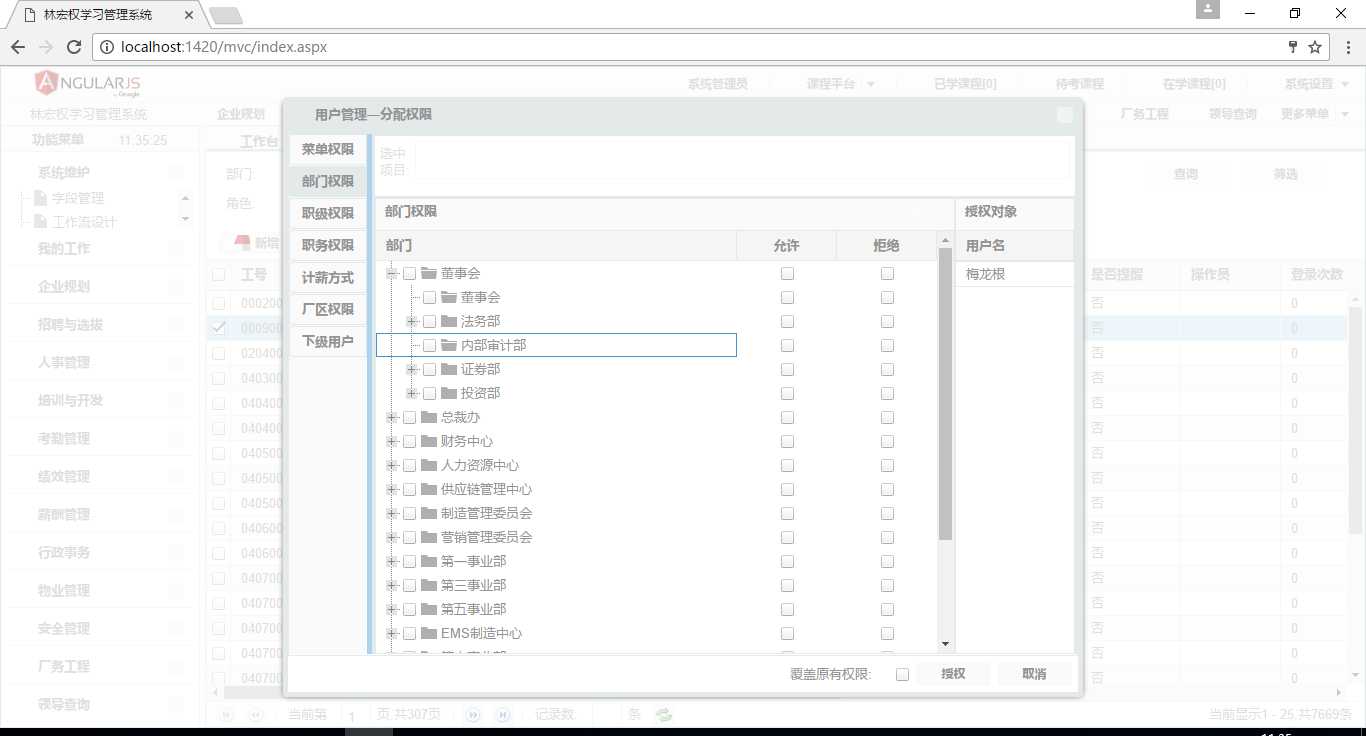1366x736 pixels.
Task: Open 人事管理 in the sidebar menu
Action: (x=64, y=362)
